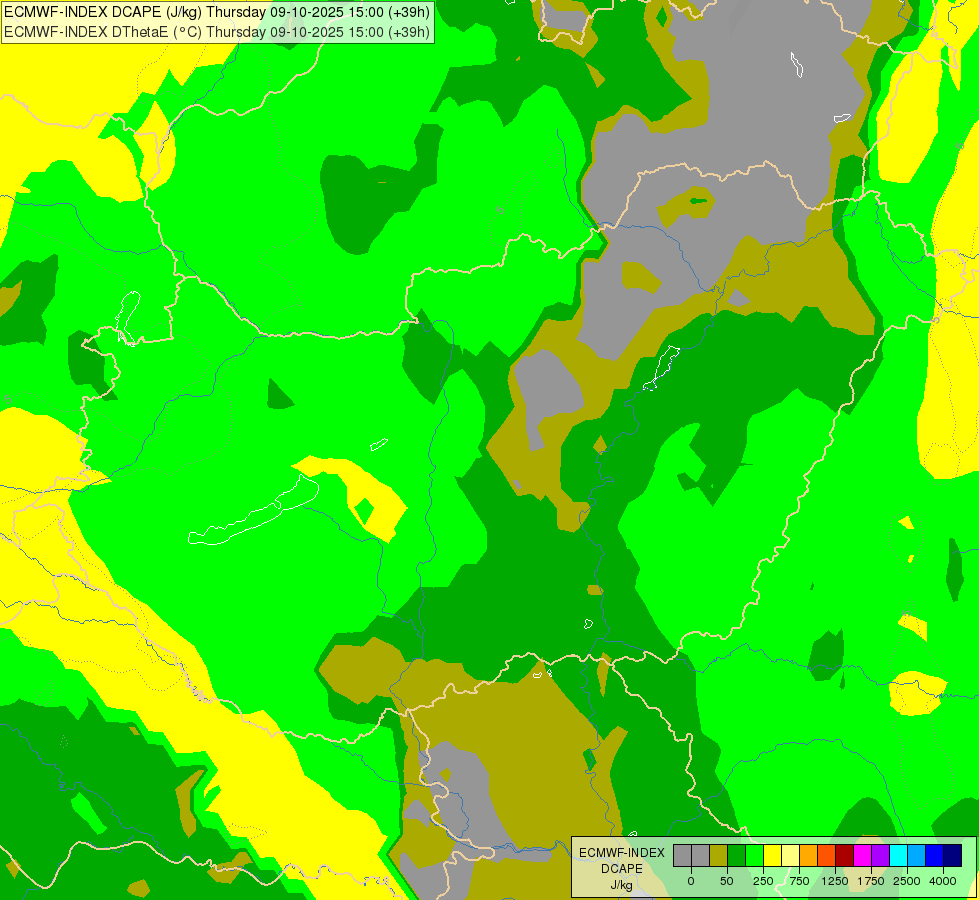This screenshot has width=979, height=900.
Task: Select the dark green legend swatch
Action: (737, 856)
